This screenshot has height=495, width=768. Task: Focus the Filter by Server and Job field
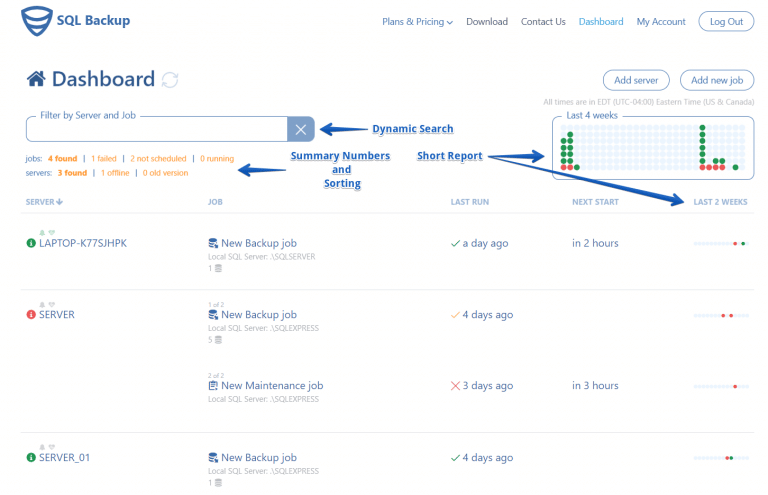(x=157, y=129)
